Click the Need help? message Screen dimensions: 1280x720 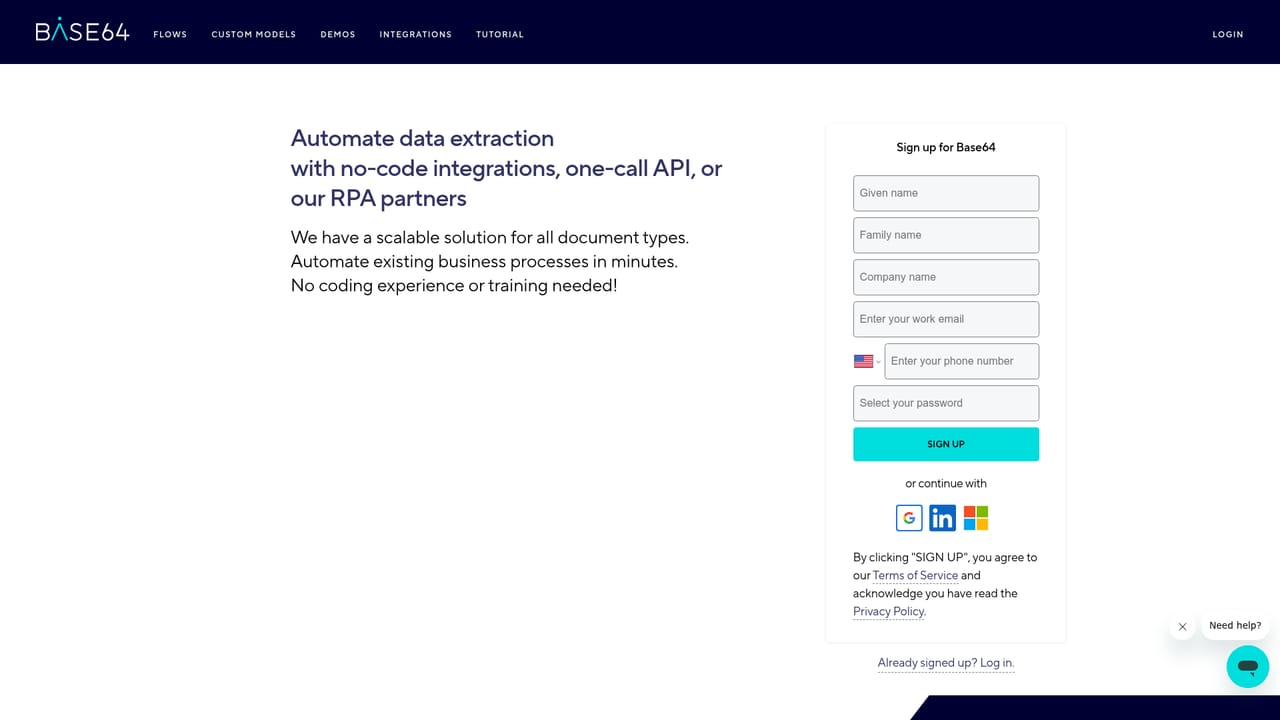[x=1235, y=626]
